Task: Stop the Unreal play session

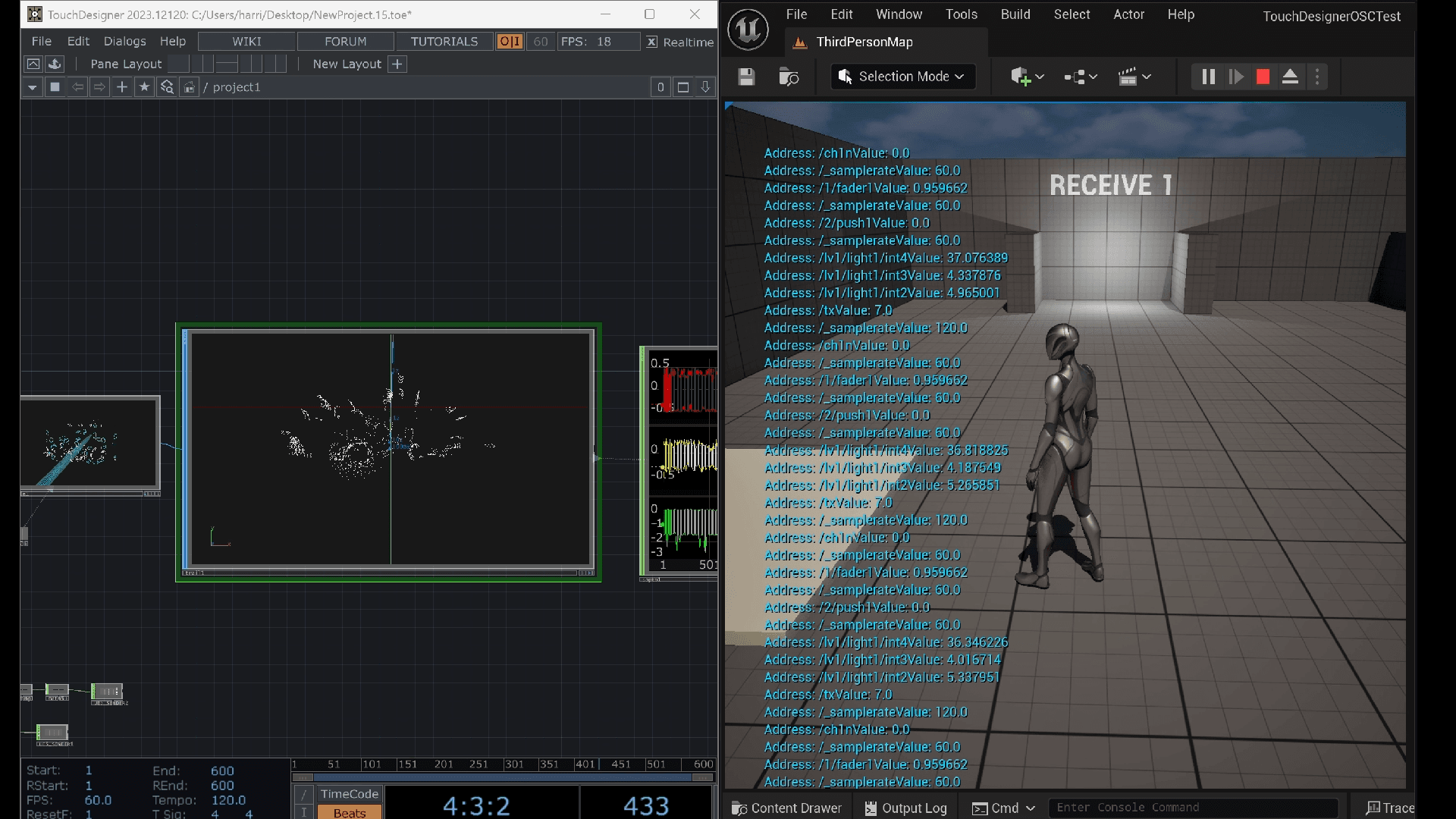Action: pos(1263,77)
